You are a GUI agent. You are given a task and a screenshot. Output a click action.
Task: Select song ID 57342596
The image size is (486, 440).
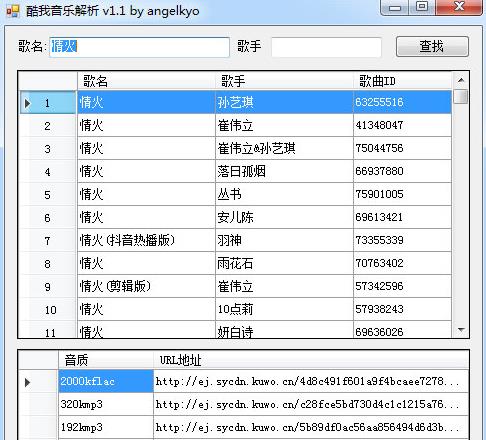click(x=403, y=286)
